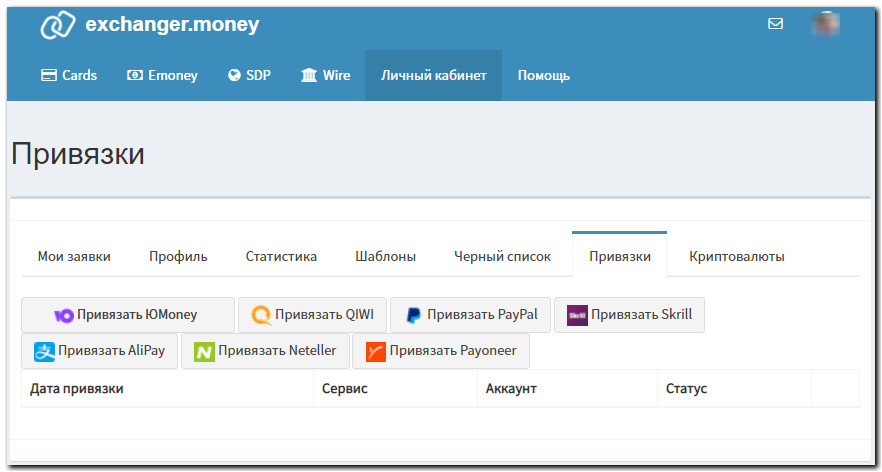This screenshot has width=882, height=472.
Task: Click the Статус column header
Action: tap(686, 389)
